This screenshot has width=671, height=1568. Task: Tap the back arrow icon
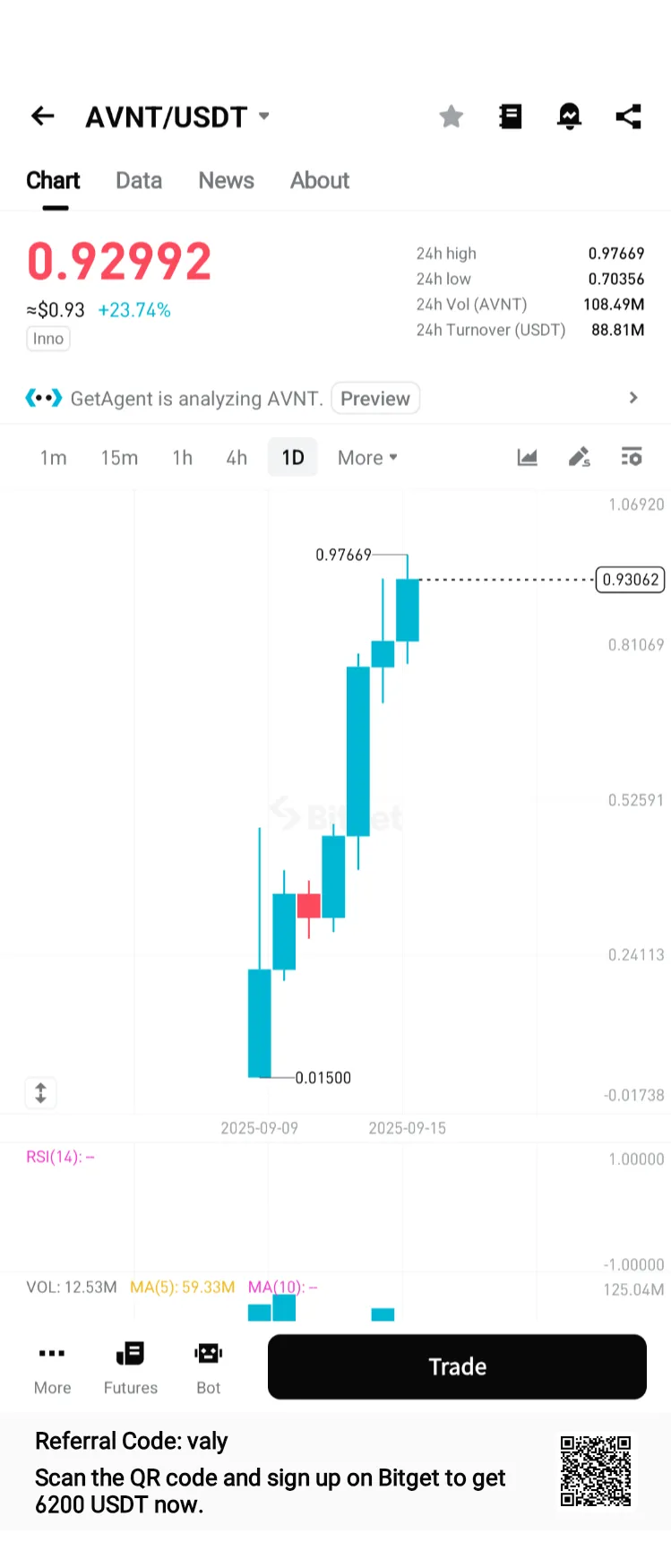pyautogui.click(x=42, y=116)
